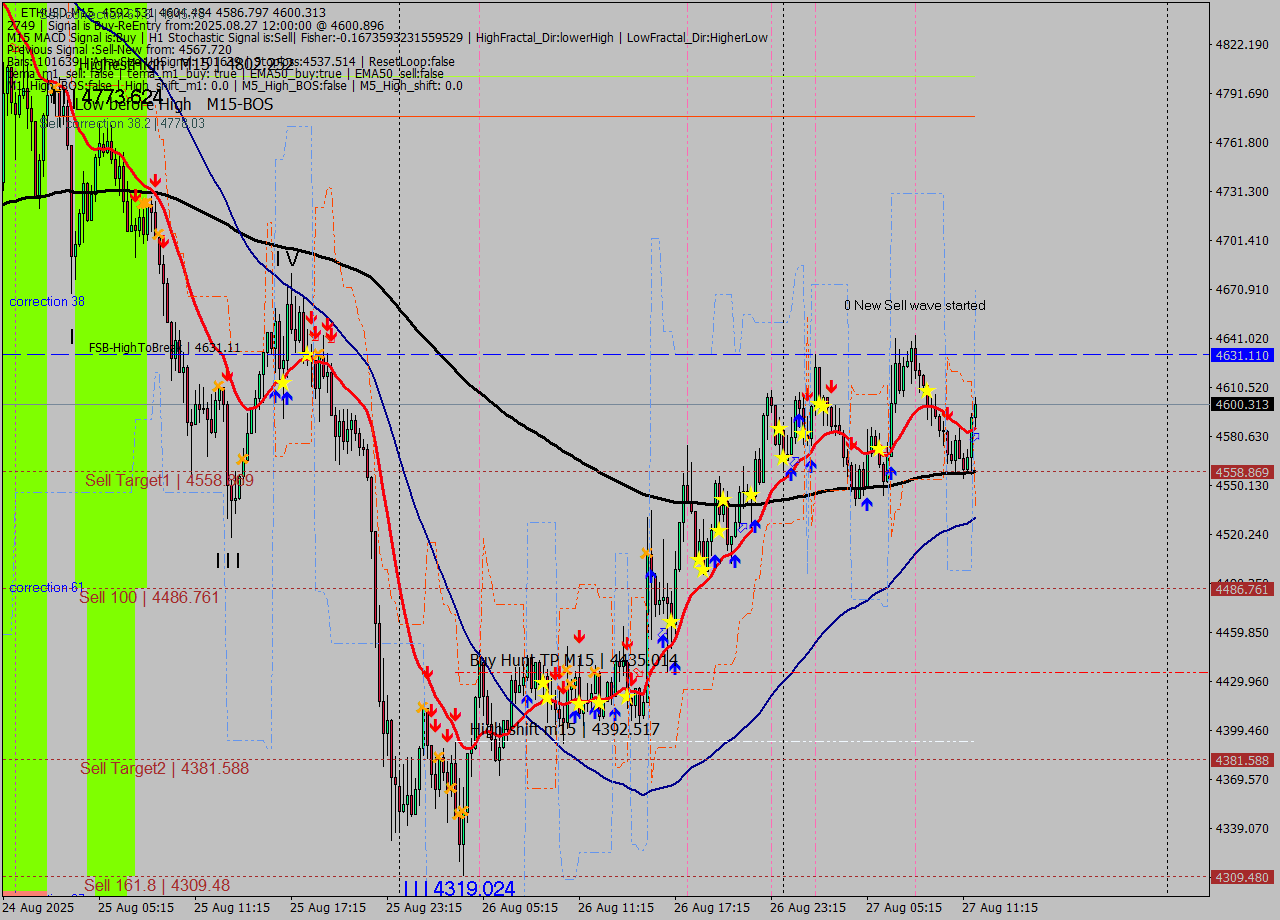The image size is (1280, 920).
Task: Select lone blue up arrow below black average line
Action: 866,503
